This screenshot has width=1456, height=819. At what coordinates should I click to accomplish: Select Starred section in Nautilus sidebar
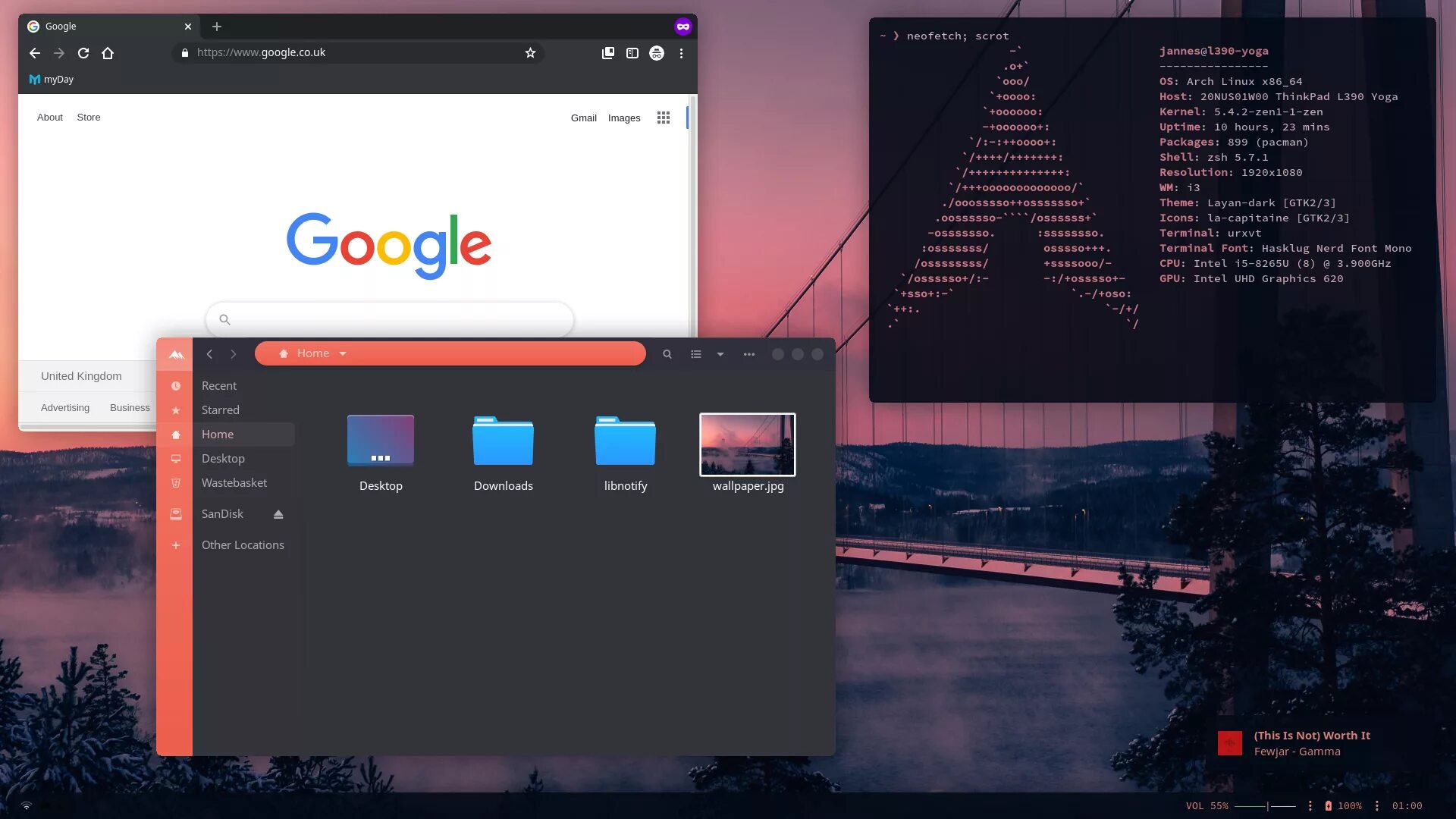(x=220, y=409)
